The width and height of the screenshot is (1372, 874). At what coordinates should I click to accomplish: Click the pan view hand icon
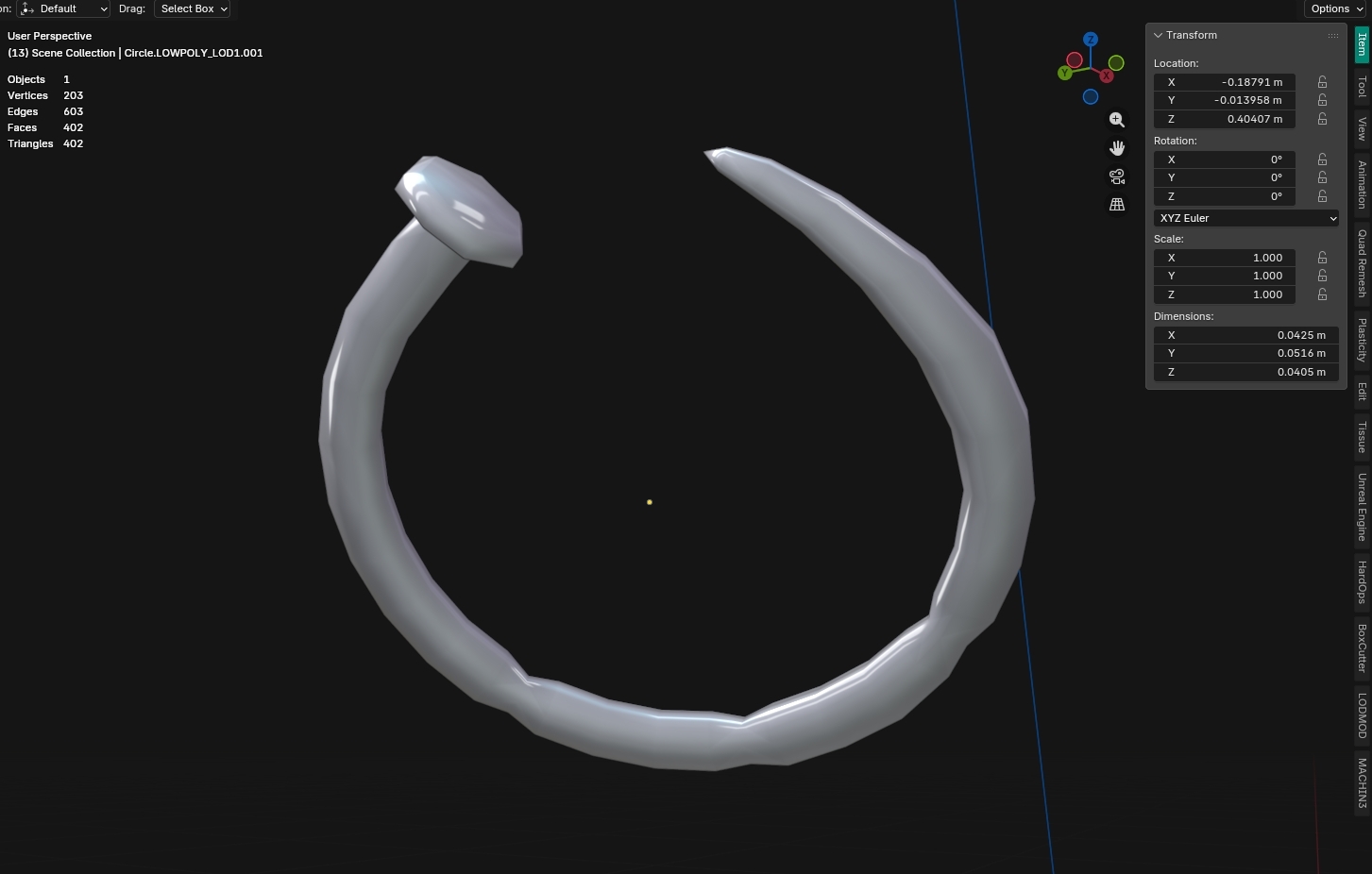coord(1117,148)
